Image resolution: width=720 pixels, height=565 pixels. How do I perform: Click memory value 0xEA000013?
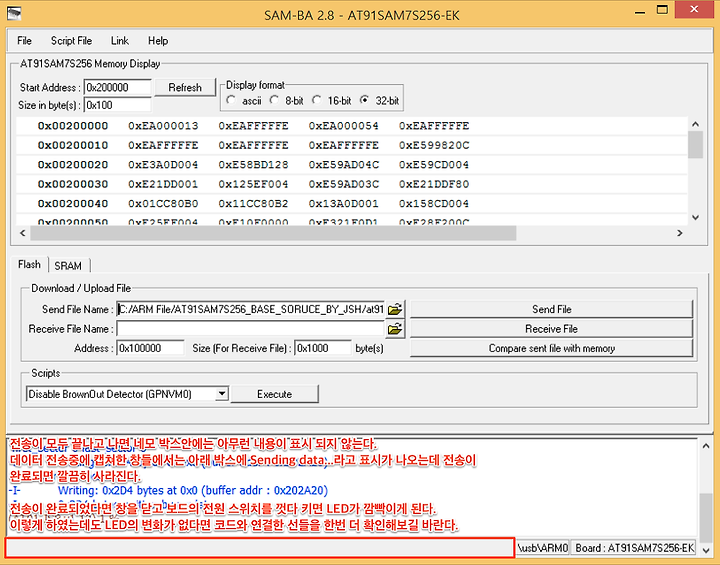(163, 126)
